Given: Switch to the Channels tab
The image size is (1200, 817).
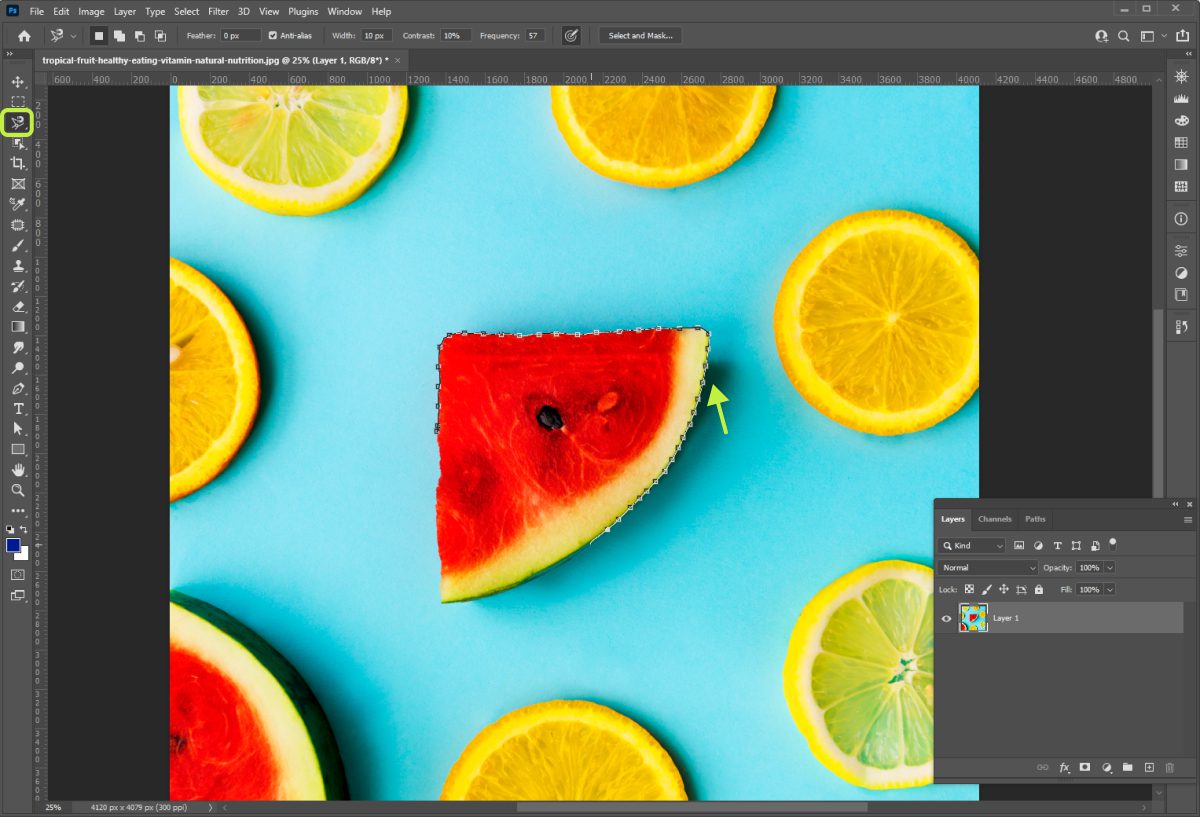Looking at the screenshot, I should [x=995, y=519].
